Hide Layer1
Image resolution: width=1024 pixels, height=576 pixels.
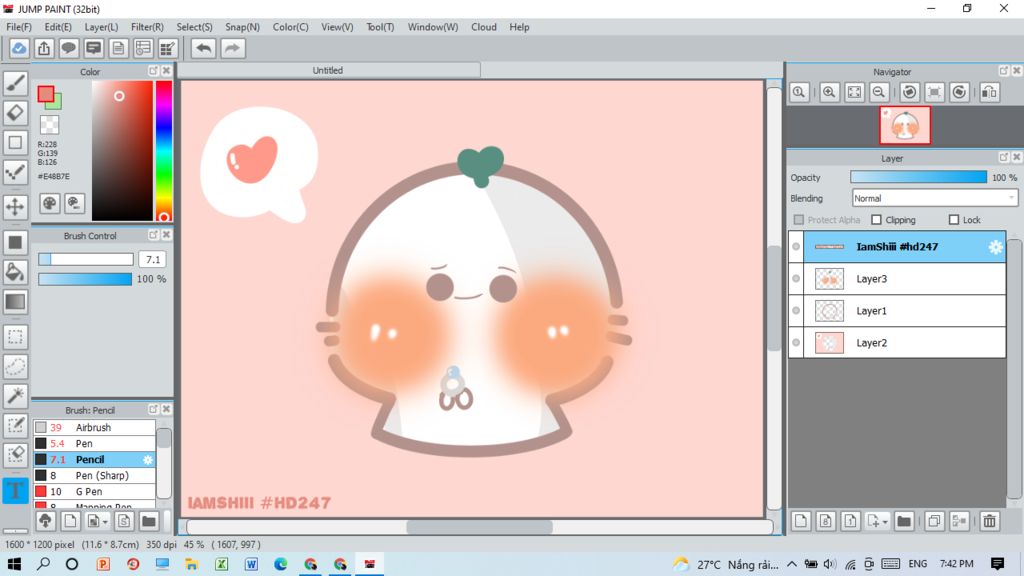tap(796, 311)
